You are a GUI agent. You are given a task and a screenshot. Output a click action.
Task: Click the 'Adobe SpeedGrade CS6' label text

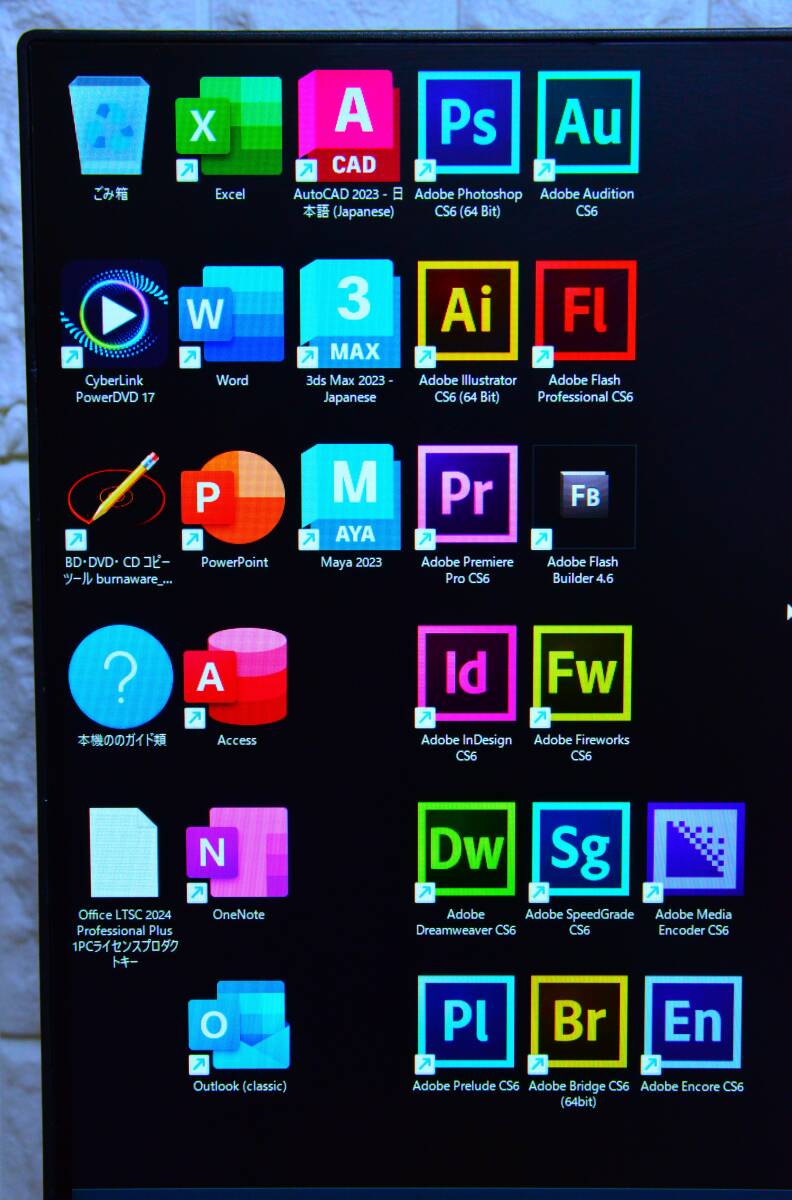[x=580, y=922]
